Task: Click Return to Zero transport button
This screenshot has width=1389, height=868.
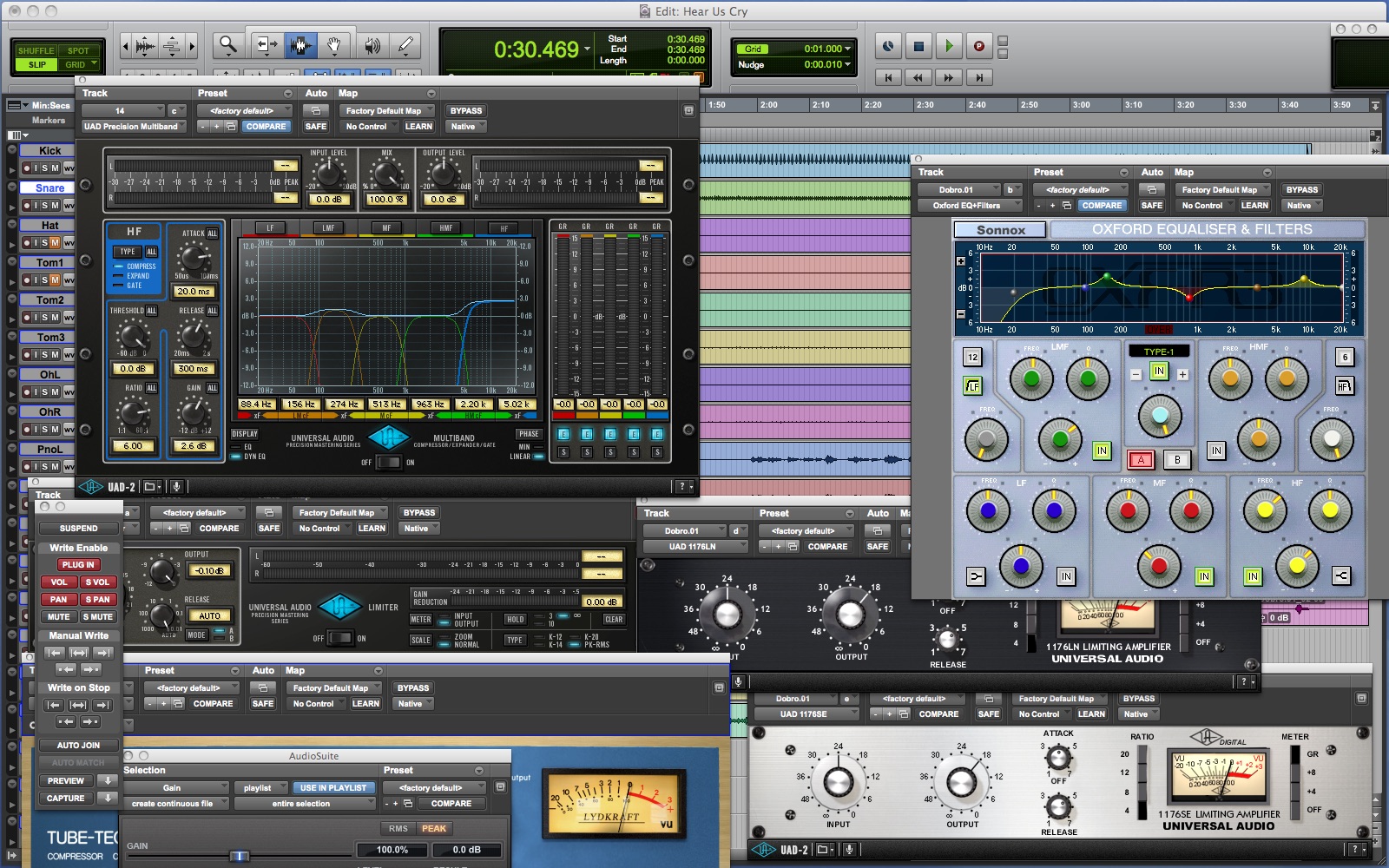Action: (x=888, y=77)
